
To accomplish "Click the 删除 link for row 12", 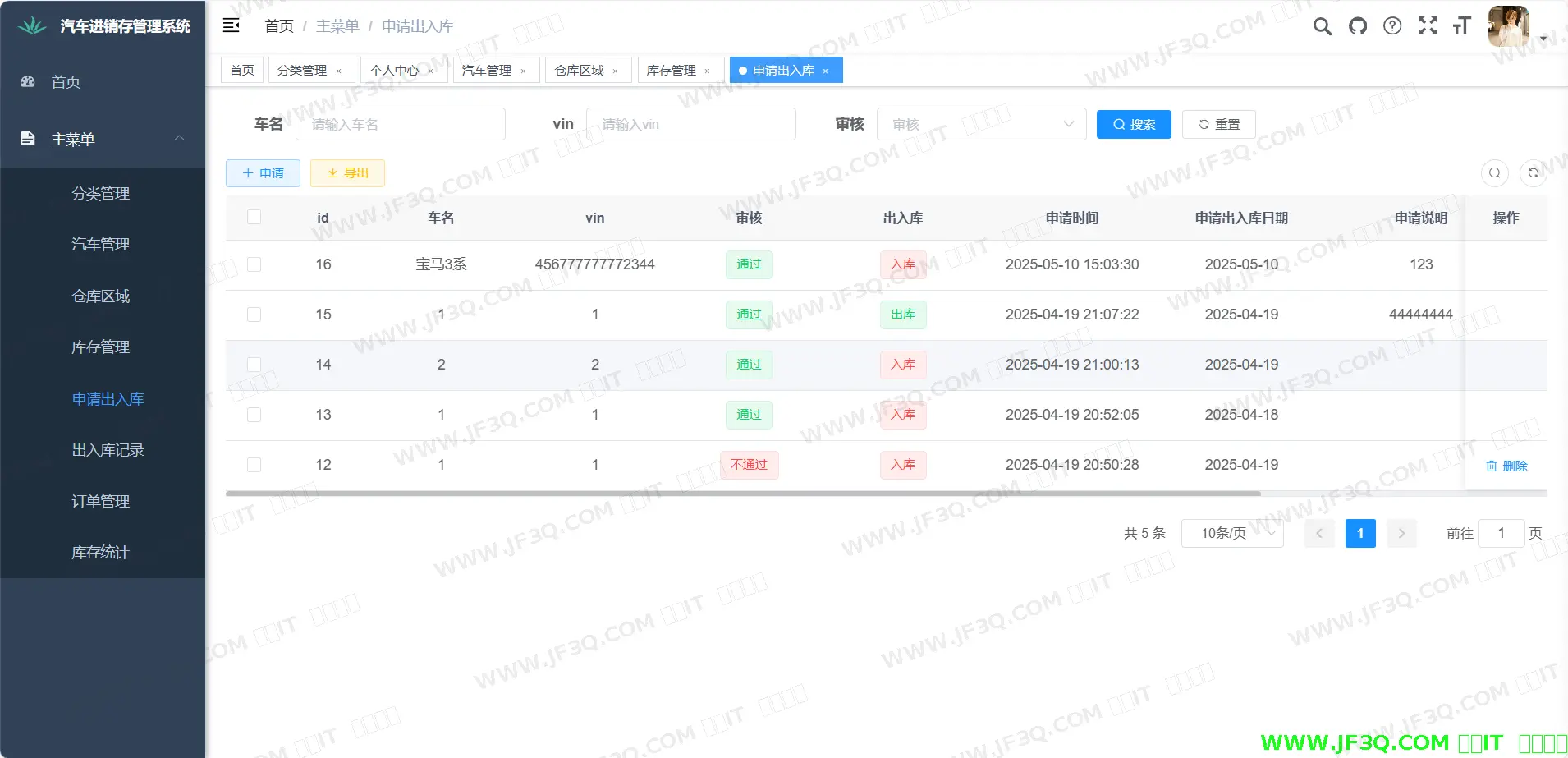I will click(1506, 466).
